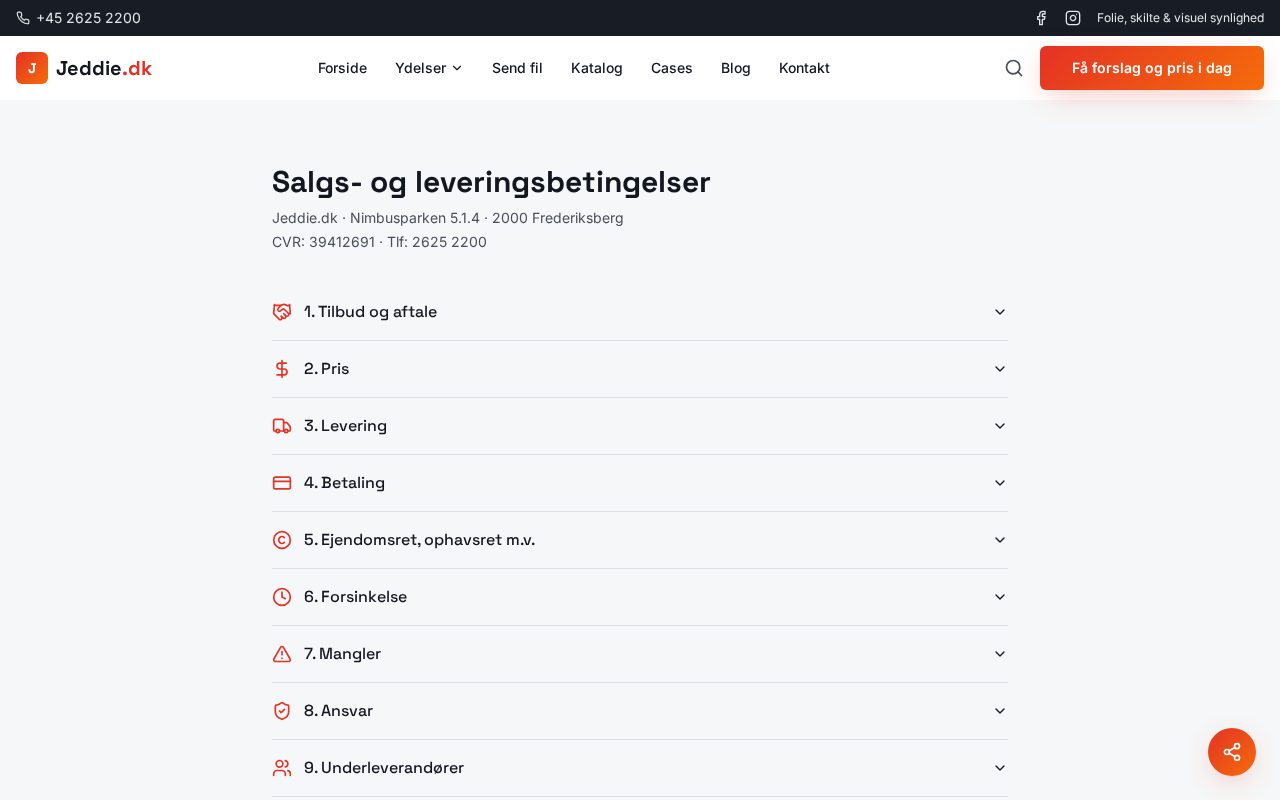
Task: Click the Jeddie.dk logo icon
Action: [x=32, y=68]
